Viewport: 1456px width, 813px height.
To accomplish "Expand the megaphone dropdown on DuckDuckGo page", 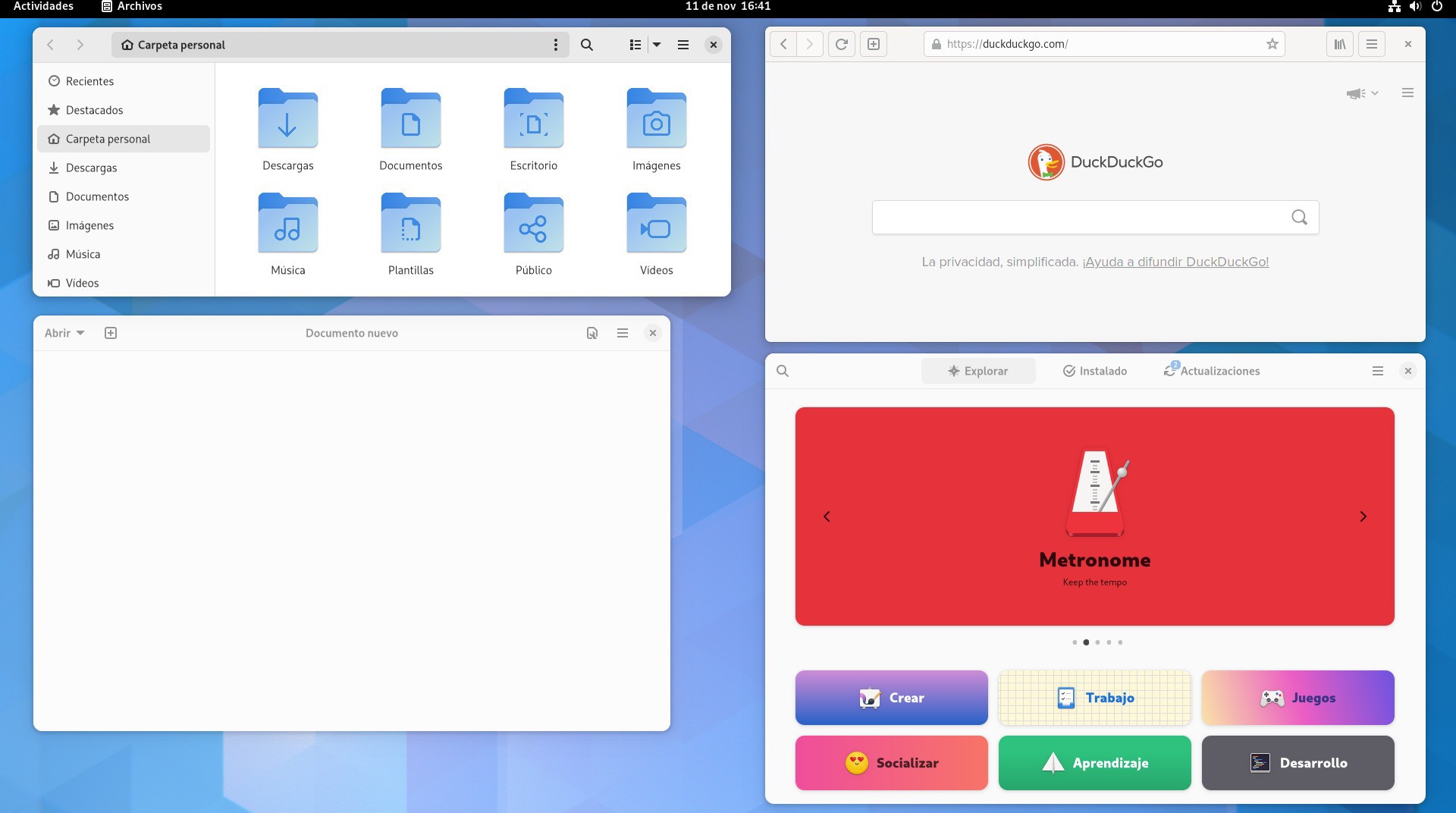I will click(x=1362, y=93).
